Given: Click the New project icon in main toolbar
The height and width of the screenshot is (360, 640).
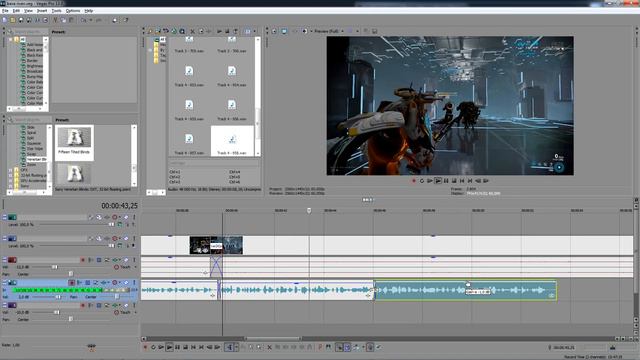Looking at the screenshot, I should click(x=4, y=20).
